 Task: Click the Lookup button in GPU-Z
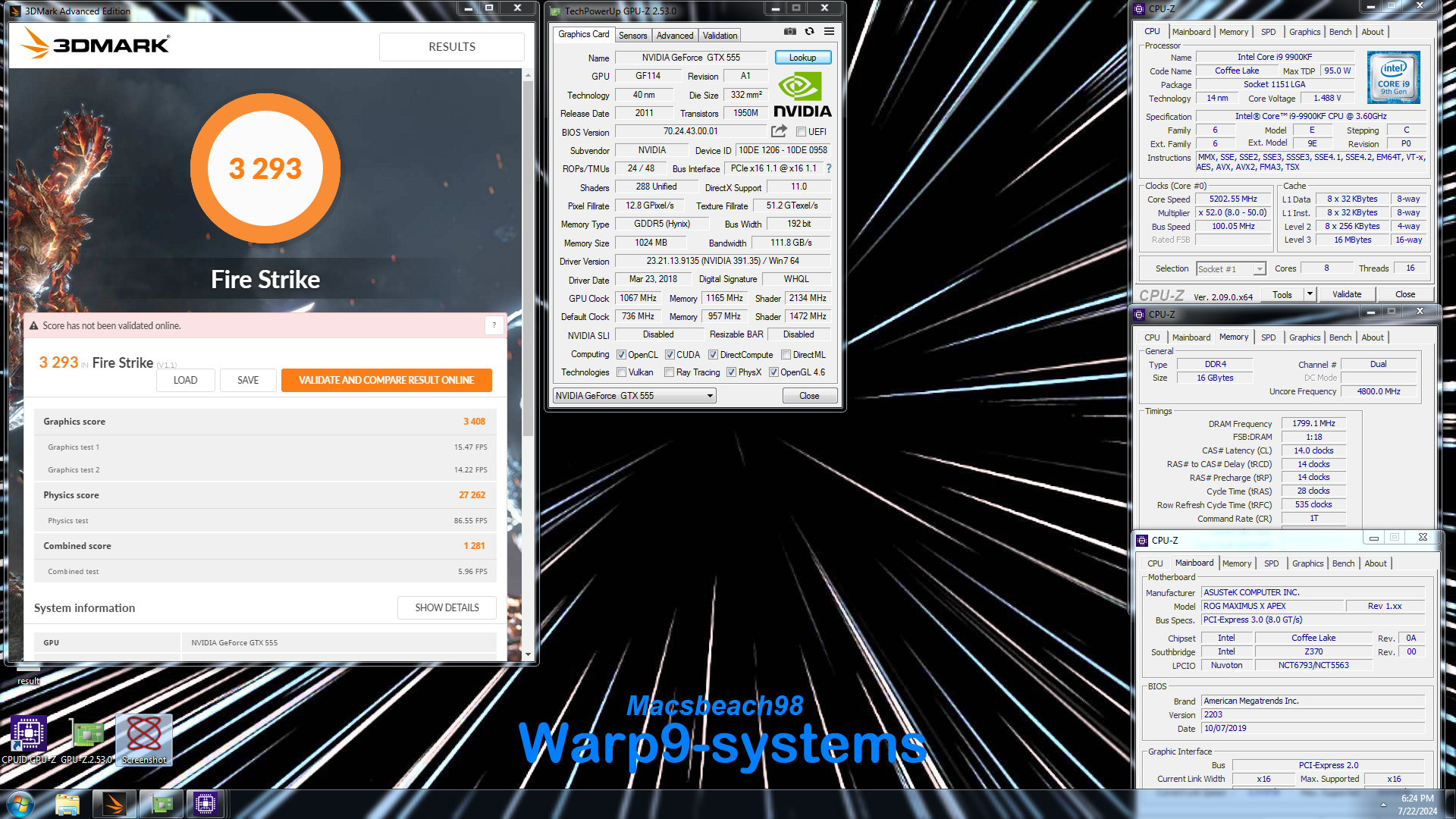click(802, 58)
